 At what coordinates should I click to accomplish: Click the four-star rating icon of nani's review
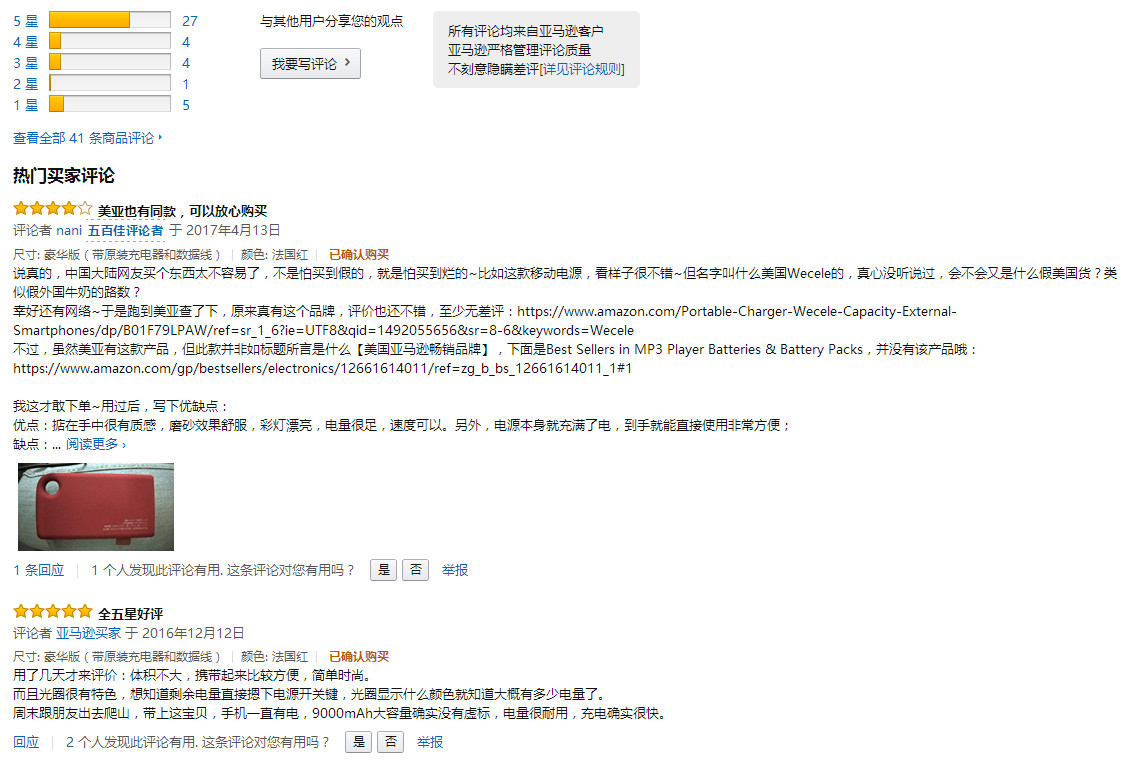[x=53, y=209]
